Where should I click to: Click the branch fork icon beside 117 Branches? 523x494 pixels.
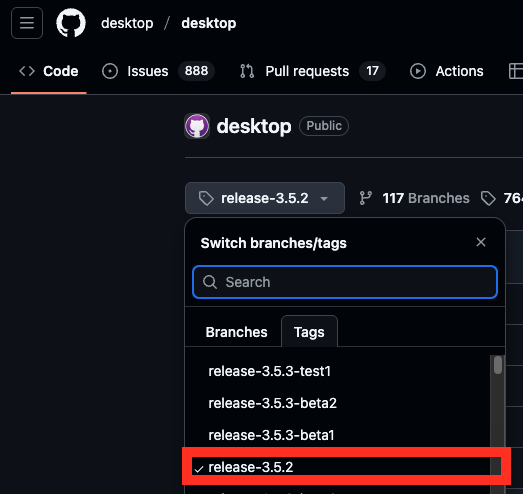[366, 198]
